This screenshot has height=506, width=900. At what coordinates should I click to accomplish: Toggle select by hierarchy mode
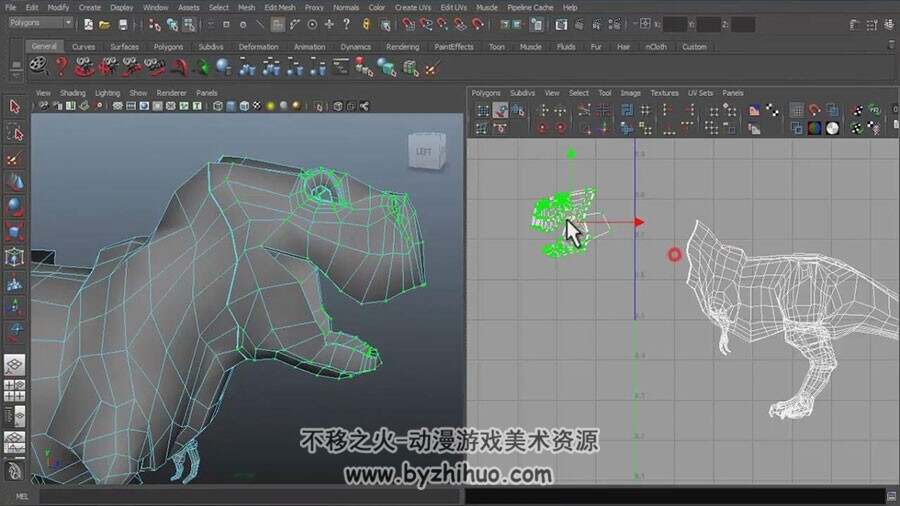coord(154,24)
